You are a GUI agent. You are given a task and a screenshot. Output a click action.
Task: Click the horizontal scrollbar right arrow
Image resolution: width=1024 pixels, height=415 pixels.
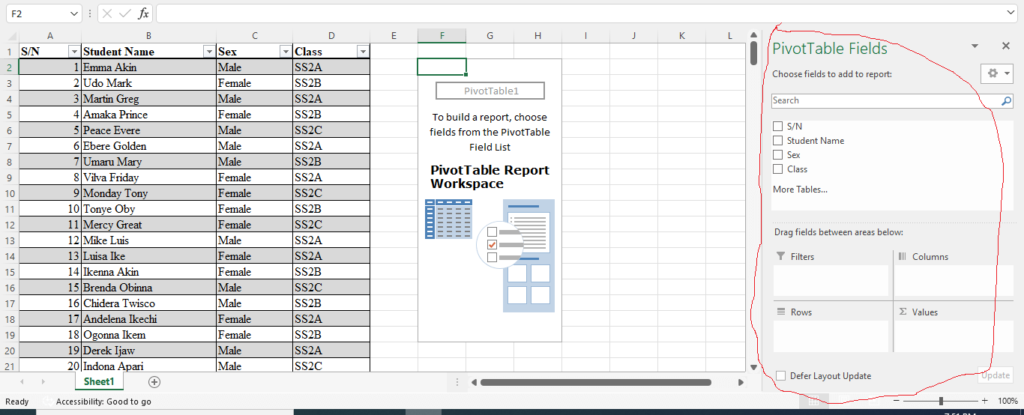click(x=741, y=382)
